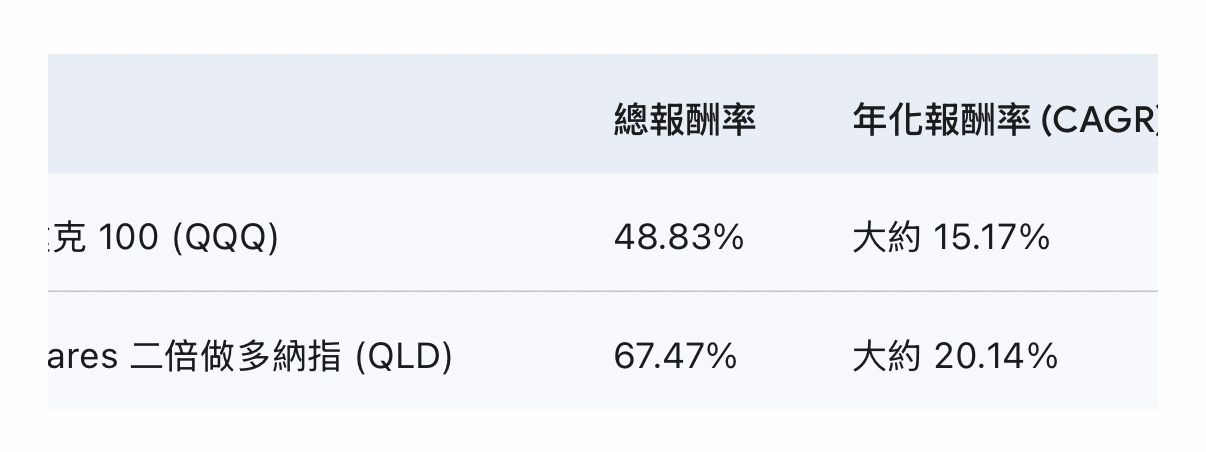Click the 總報酬率 column header

tap(684, 122)
